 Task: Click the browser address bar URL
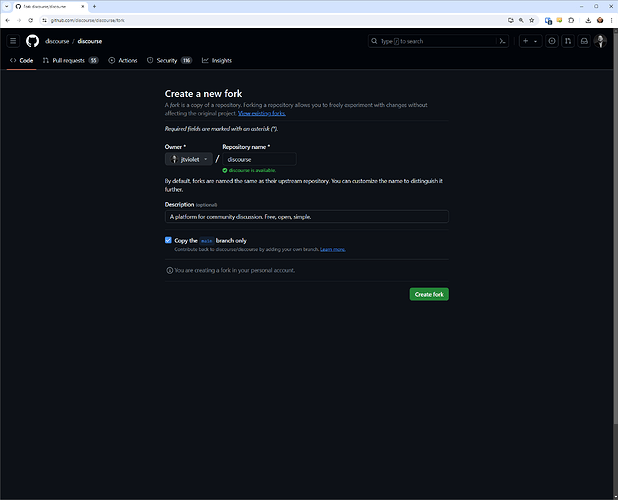pyautogui.click(x=87, y=20)
